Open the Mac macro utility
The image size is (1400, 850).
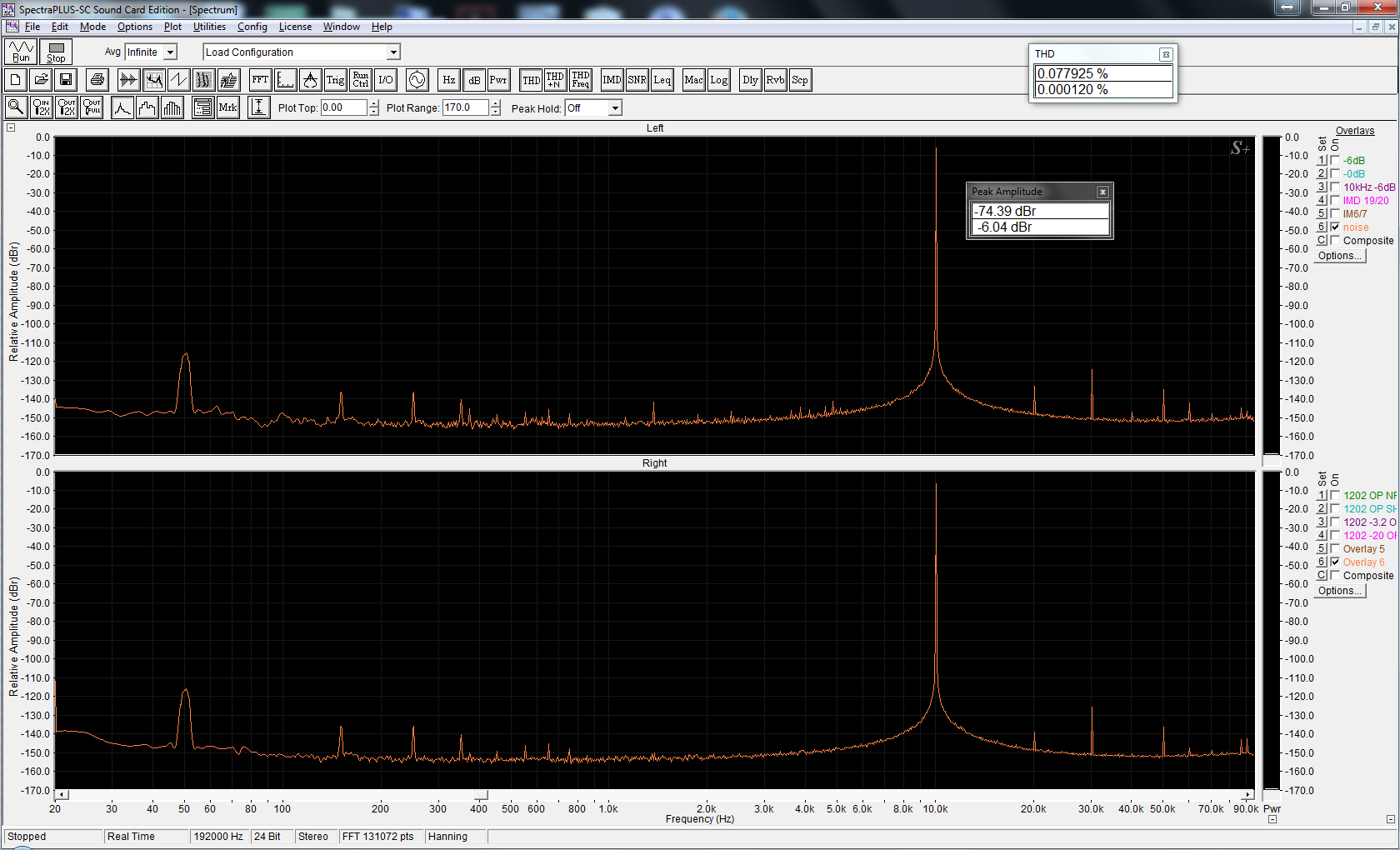tap(693, 80)
